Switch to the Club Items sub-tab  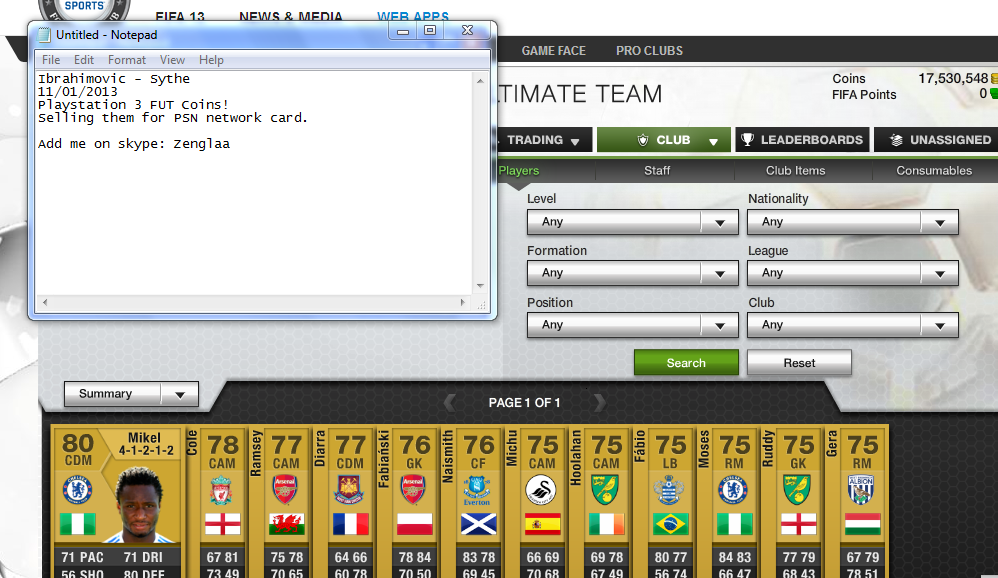click(796, 171)
